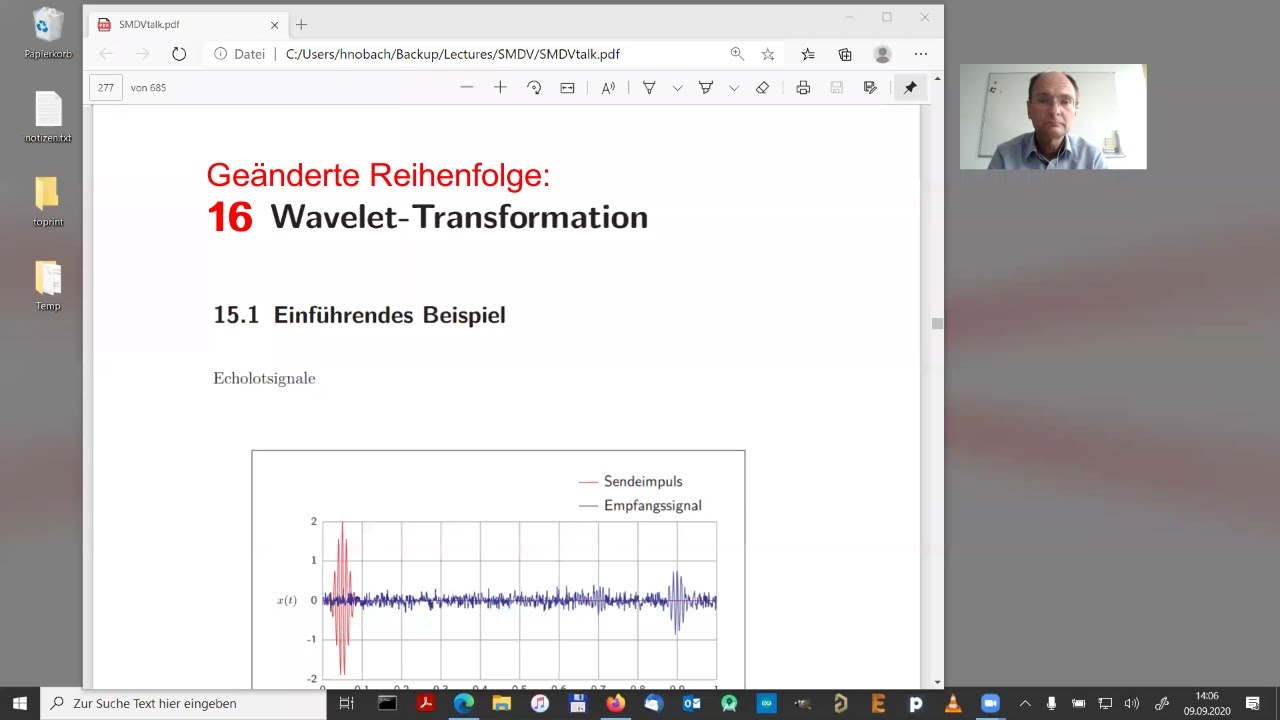Open the Favorites list icon
The height and width of the screenshot is (720, 1280).
[808, 54]
